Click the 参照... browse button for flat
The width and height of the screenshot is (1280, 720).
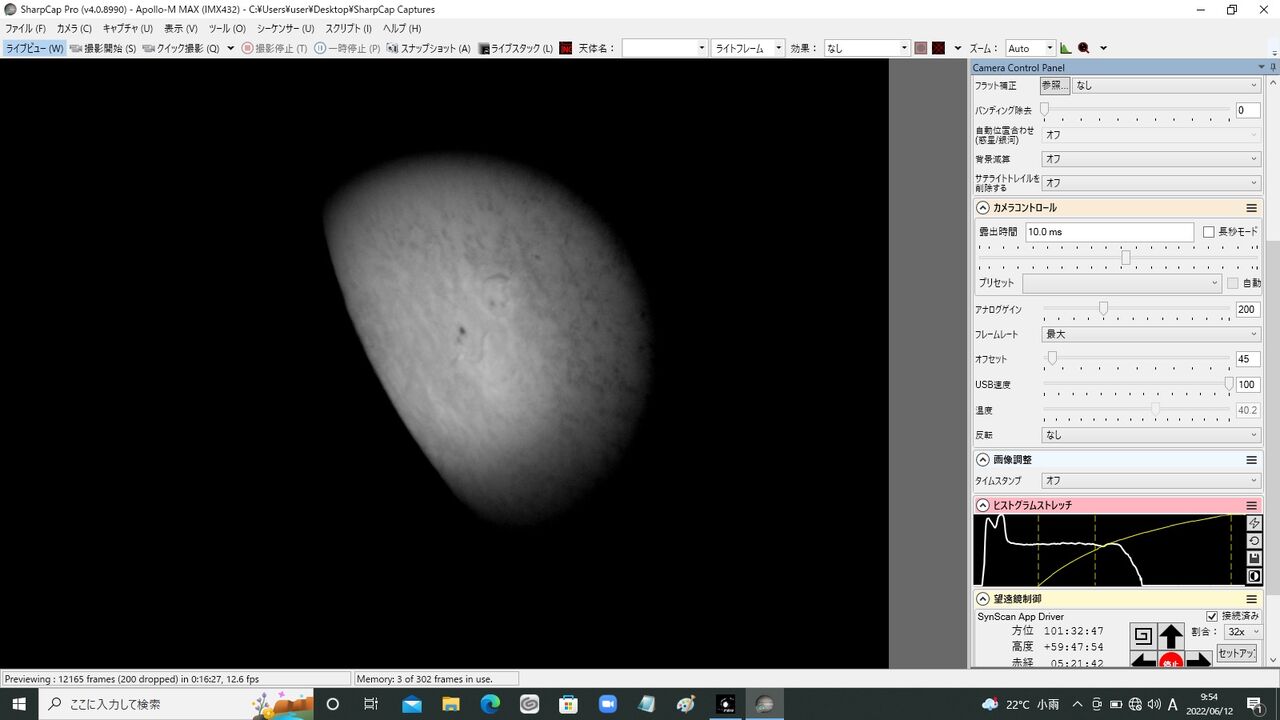(x=1055, y=85)
